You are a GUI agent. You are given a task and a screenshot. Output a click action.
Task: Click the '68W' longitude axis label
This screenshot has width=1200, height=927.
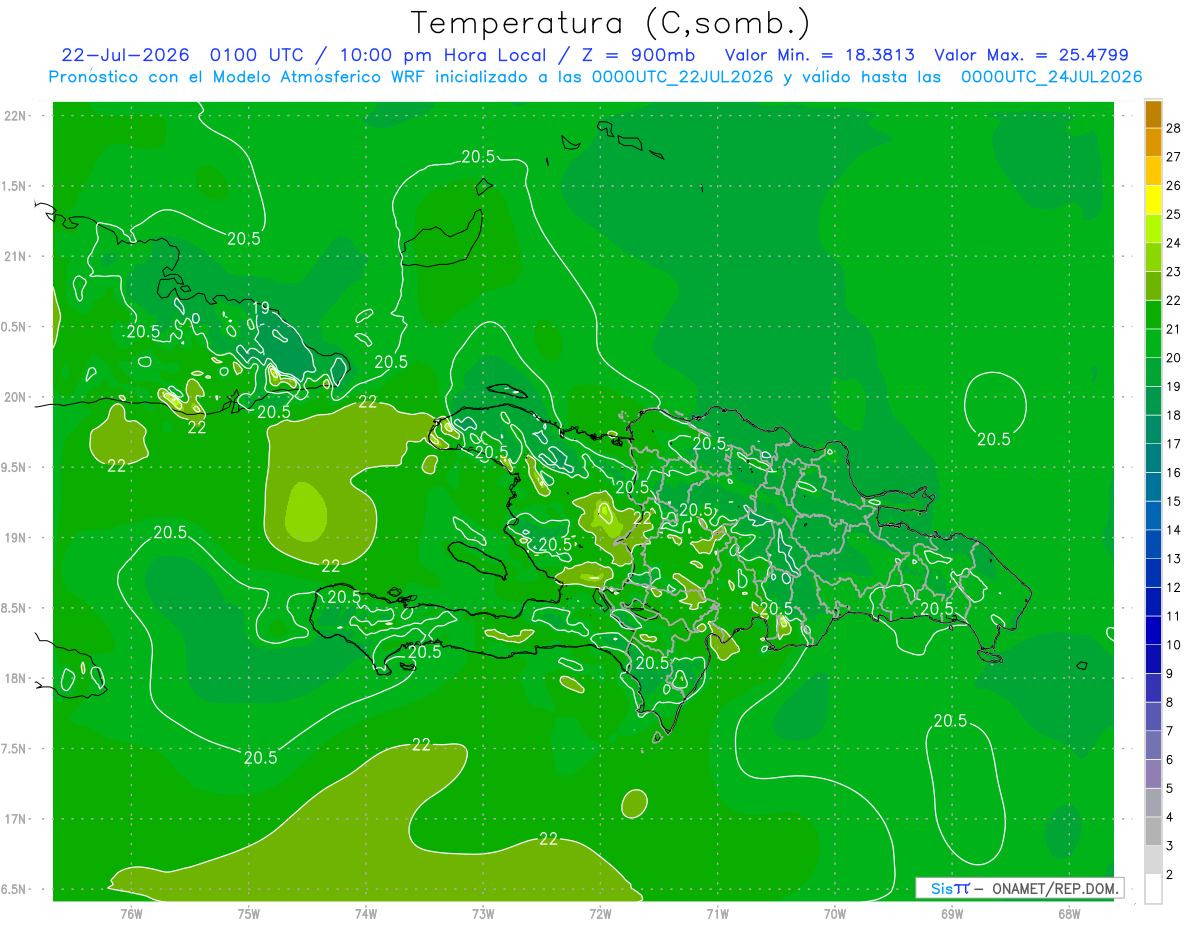coord(1069,914)
